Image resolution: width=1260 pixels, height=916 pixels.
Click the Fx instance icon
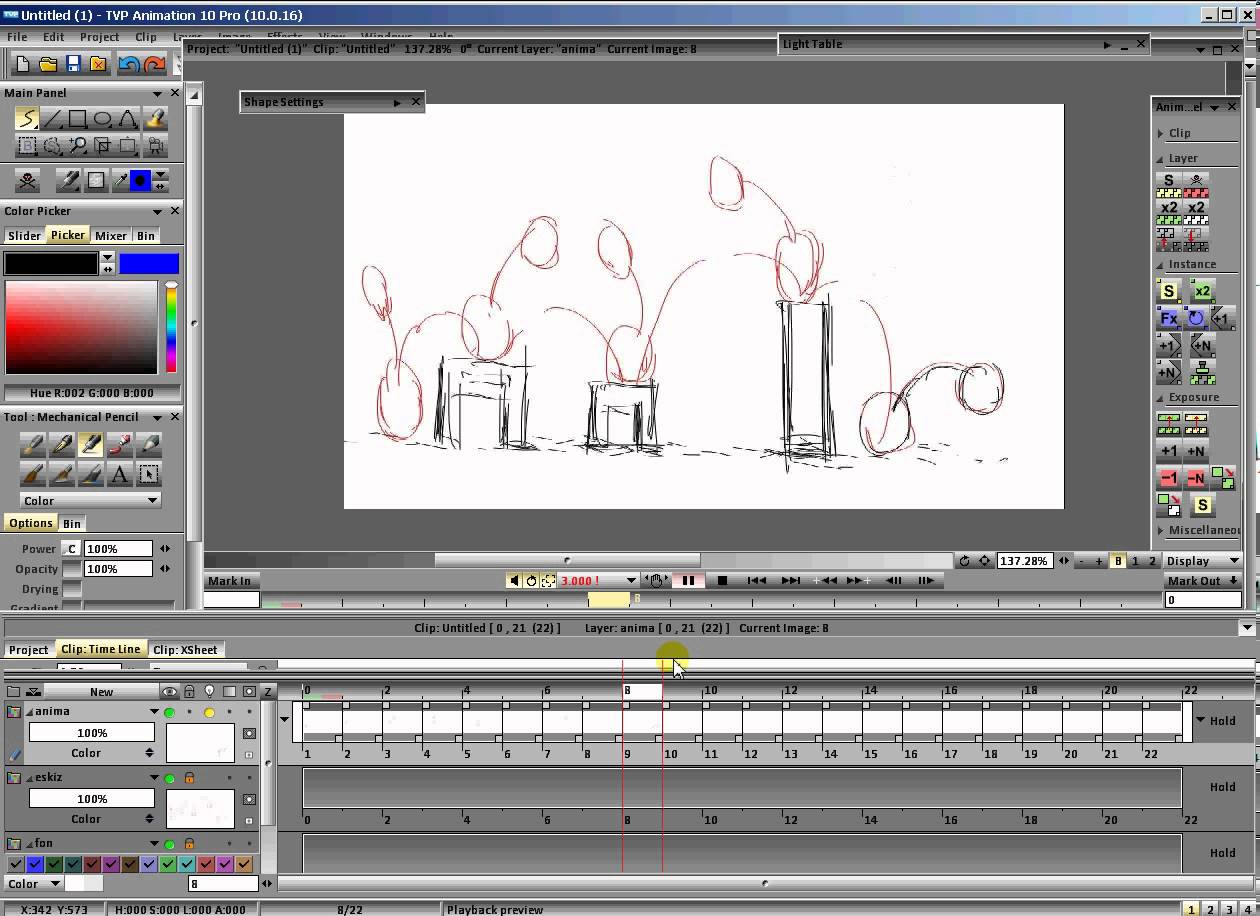tap(1169, 319)
